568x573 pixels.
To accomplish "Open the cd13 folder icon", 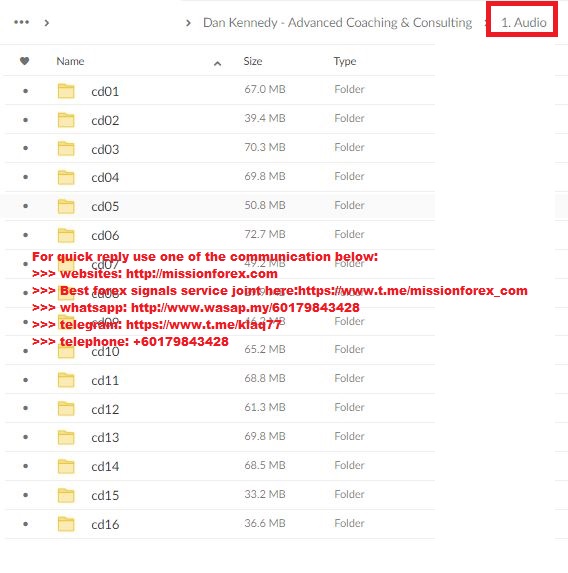I will pos(66,437).
